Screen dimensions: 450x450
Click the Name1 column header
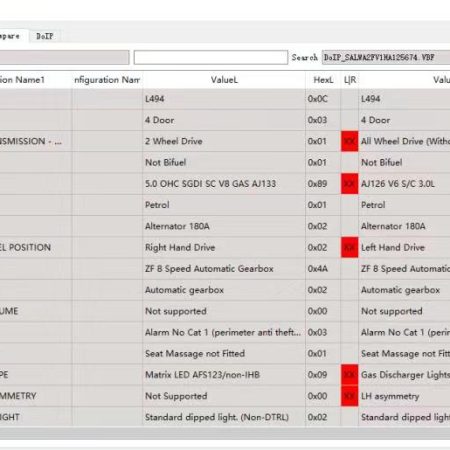tap(36, 80)
